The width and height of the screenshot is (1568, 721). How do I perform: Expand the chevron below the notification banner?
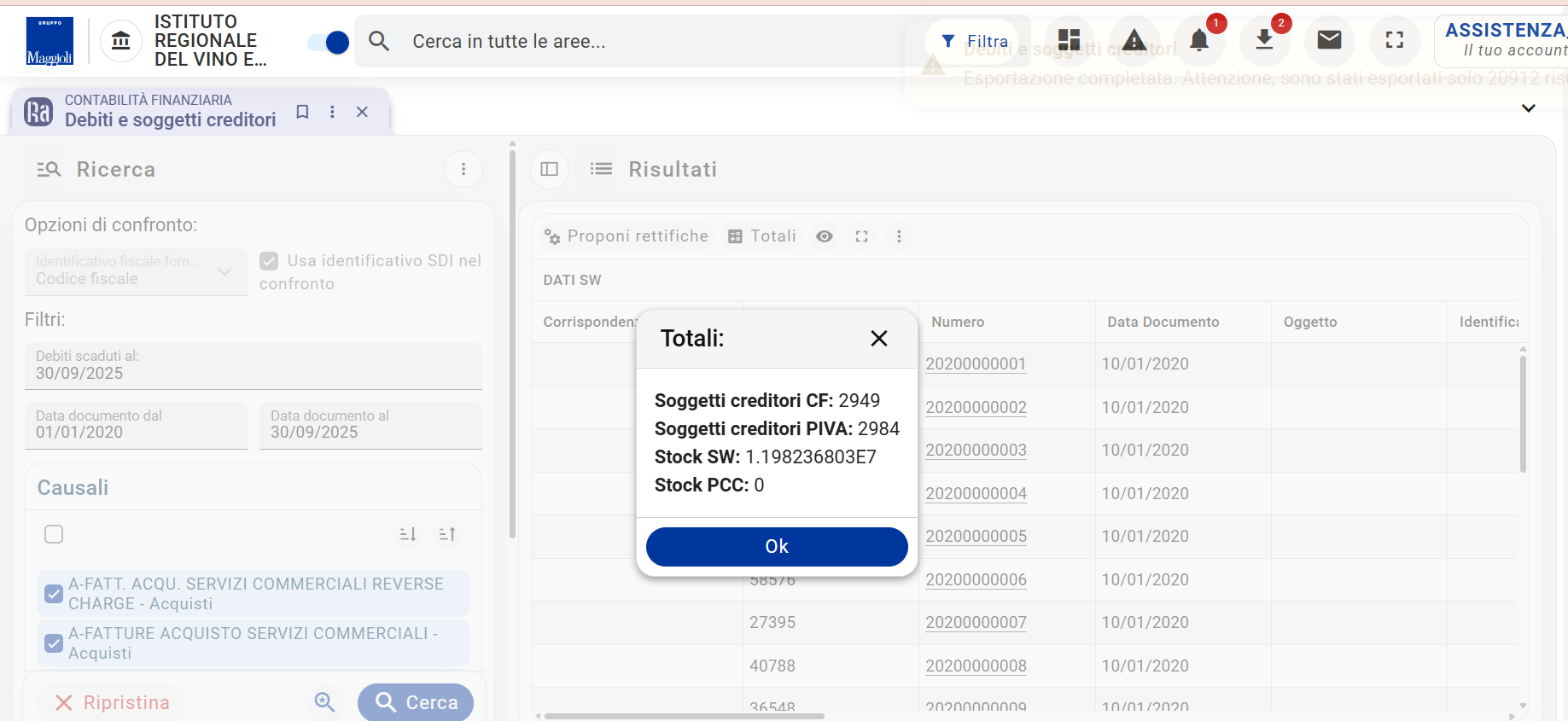(x=1528, y=108)
